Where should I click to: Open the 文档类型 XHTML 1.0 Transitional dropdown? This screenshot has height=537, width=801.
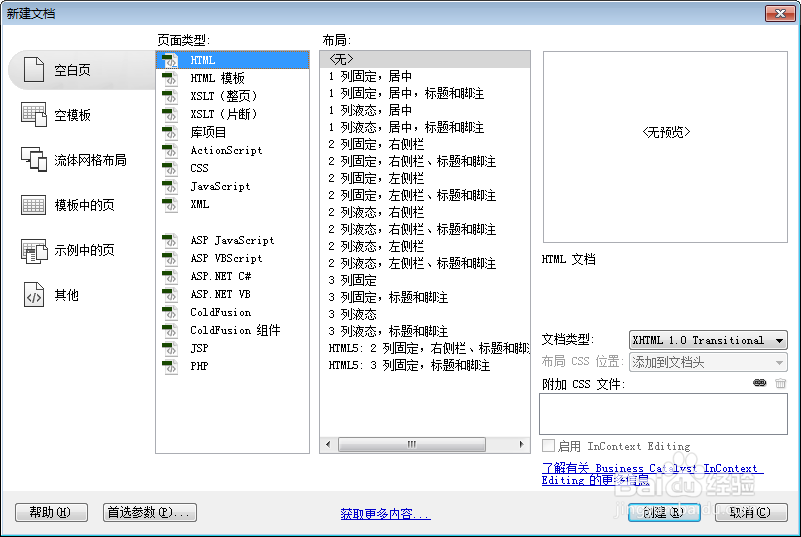click(708, 340)
